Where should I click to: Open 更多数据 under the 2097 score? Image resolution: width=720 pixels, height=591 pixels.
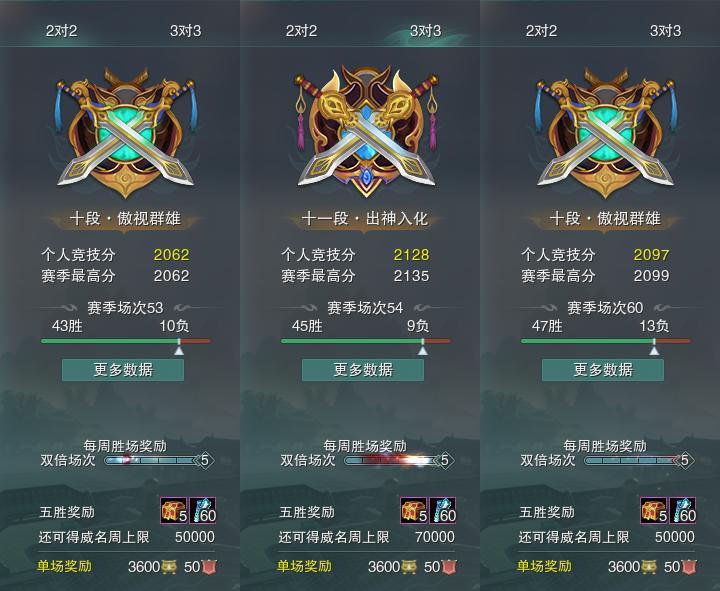tap(603, 370)
